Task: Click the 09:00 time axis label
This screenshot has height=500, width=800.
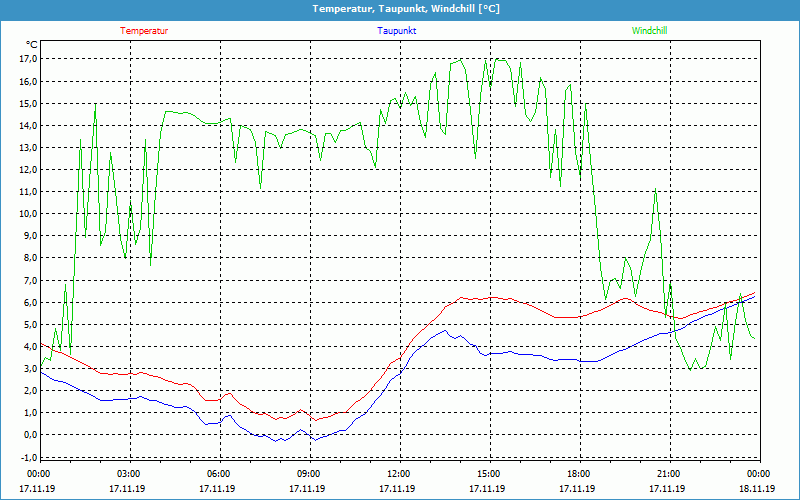Action: [309, 474]
